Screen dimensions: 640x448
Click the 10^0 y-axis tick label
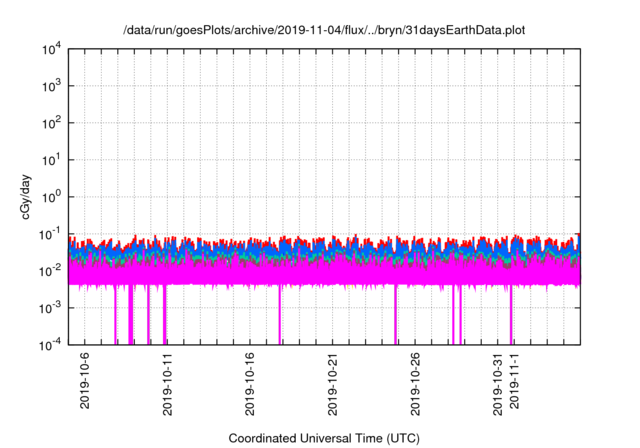[x=52, y=197]
